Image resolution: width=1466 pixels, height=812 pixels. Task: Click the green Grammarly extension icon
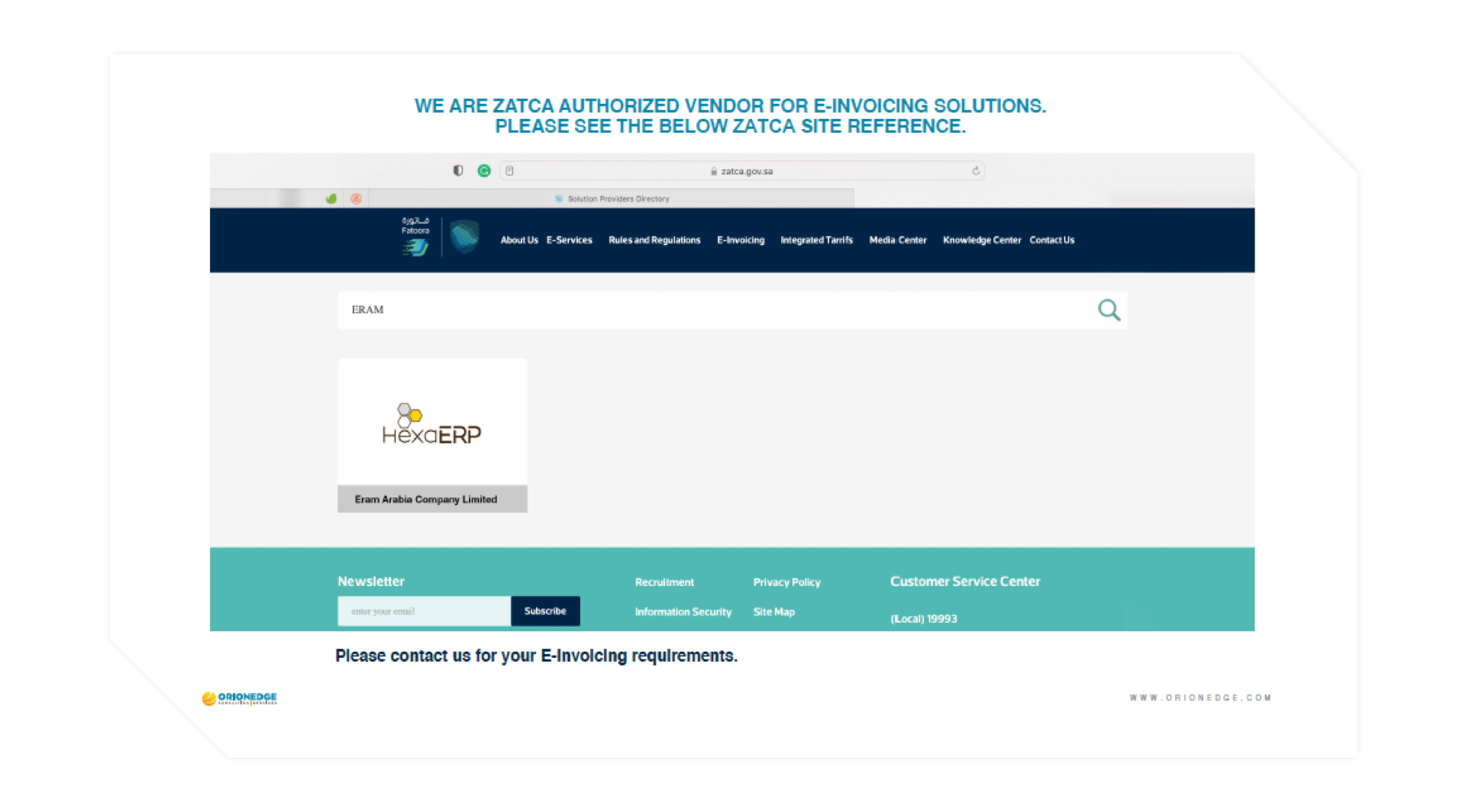484,171
